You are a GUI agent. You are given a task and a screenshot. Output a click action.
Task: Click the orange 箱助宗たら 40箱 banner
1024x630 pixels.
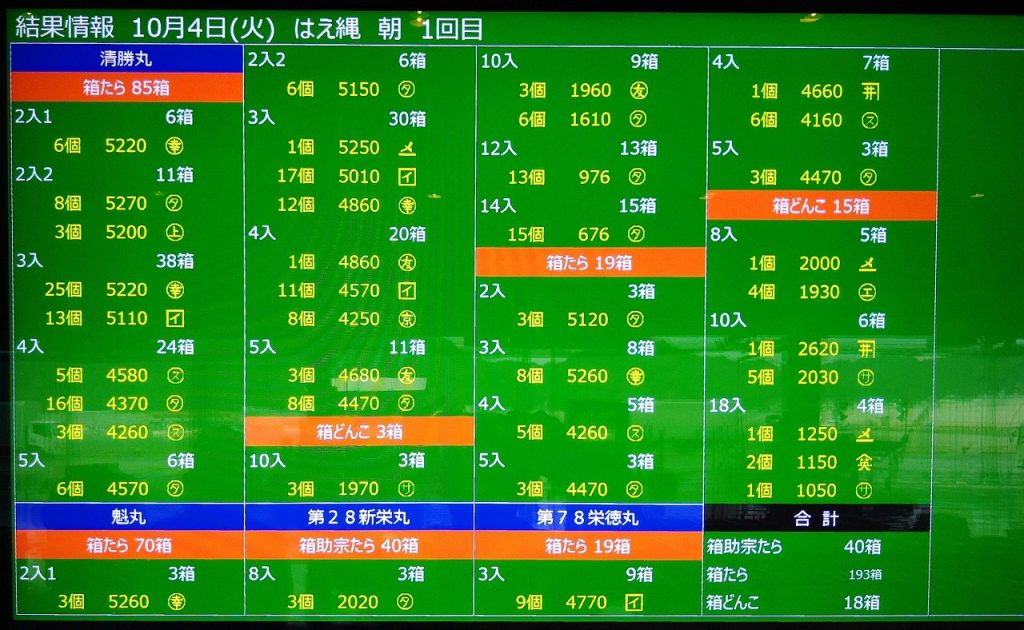pyautogui.click(x=359, y=546)
